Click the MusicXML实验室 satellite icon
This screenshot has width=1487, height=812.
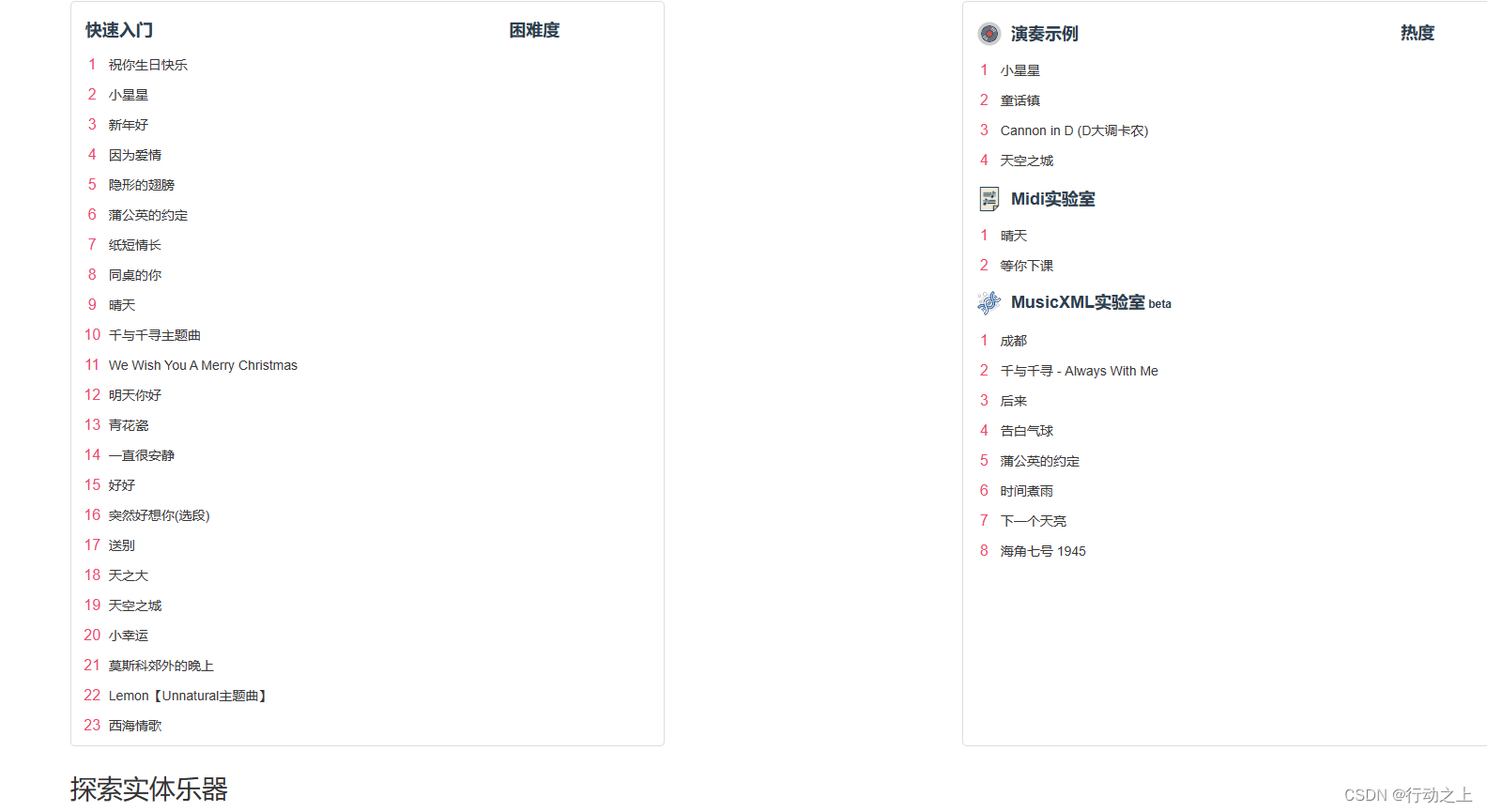coord(989,302)
